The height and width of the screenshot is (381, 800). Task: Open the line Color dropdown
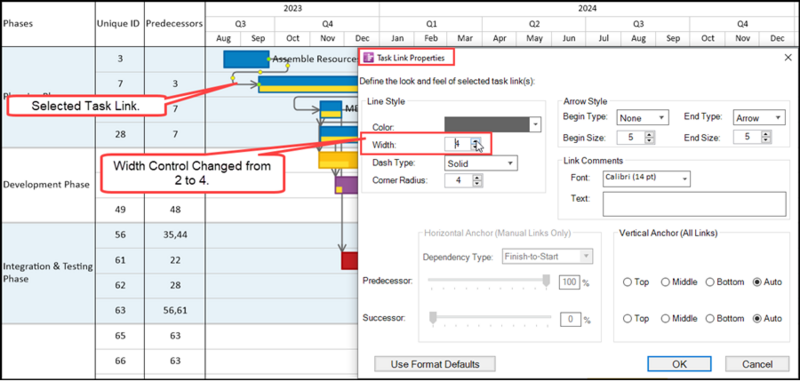535,124
